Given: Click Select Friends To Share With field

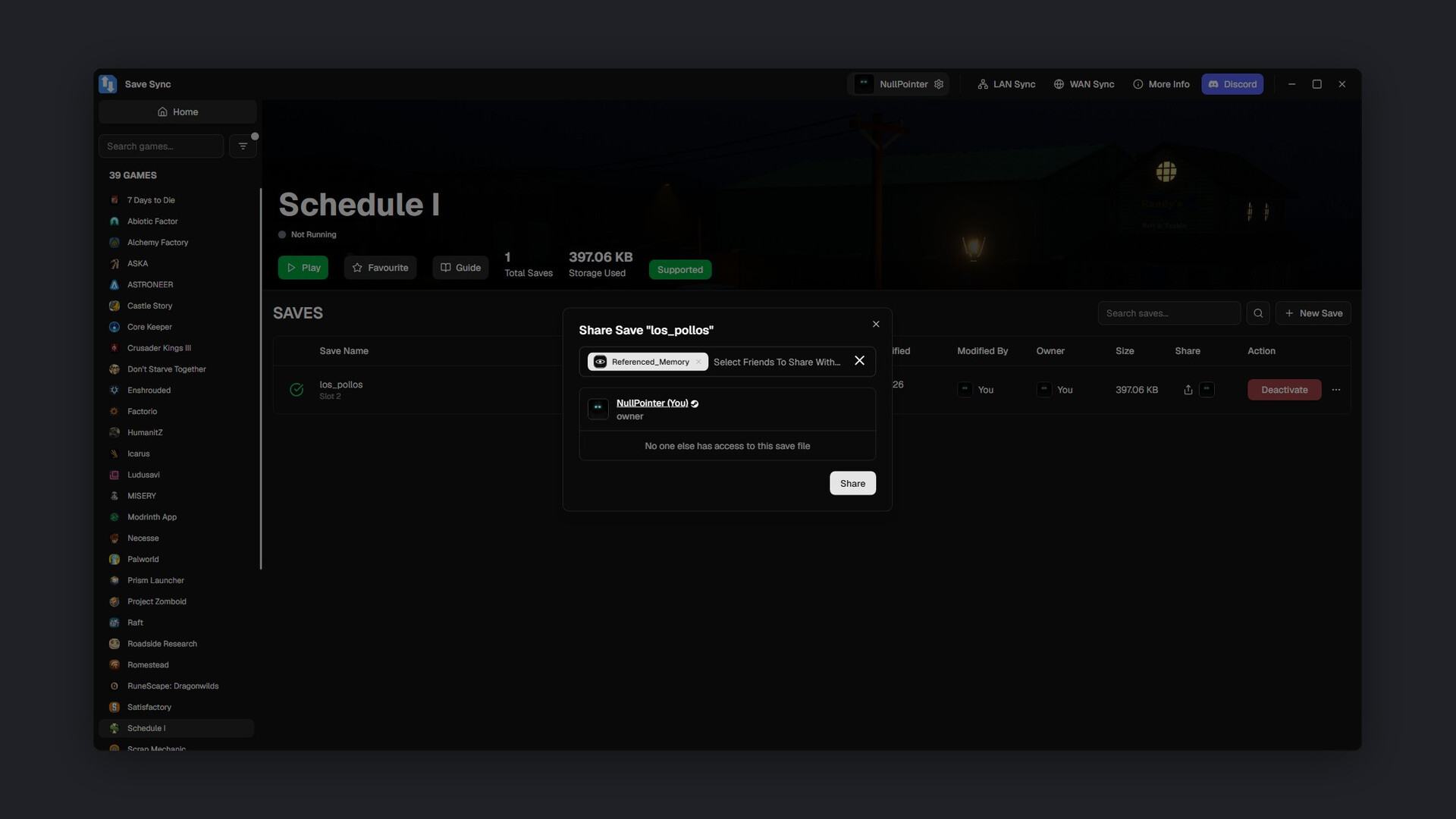Looking at the screenshot, I should pyautogui.click(x=777, y=362).
